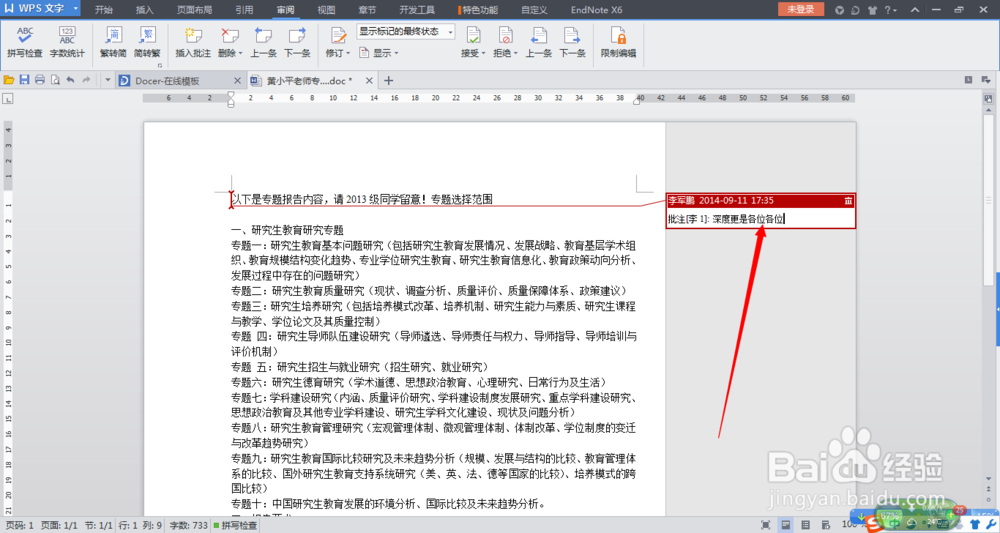
Task: Open the help question mark menu
Action: (x=890, y=10)
